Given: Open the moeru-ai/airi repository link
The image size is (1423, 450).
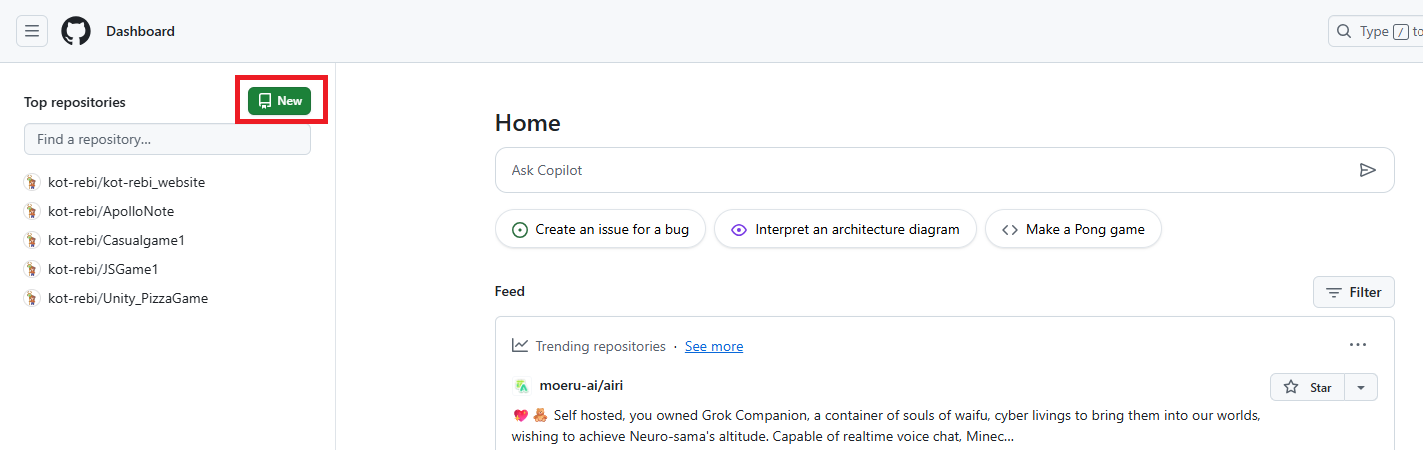Looking at the screenshot, I should (581, 385).
